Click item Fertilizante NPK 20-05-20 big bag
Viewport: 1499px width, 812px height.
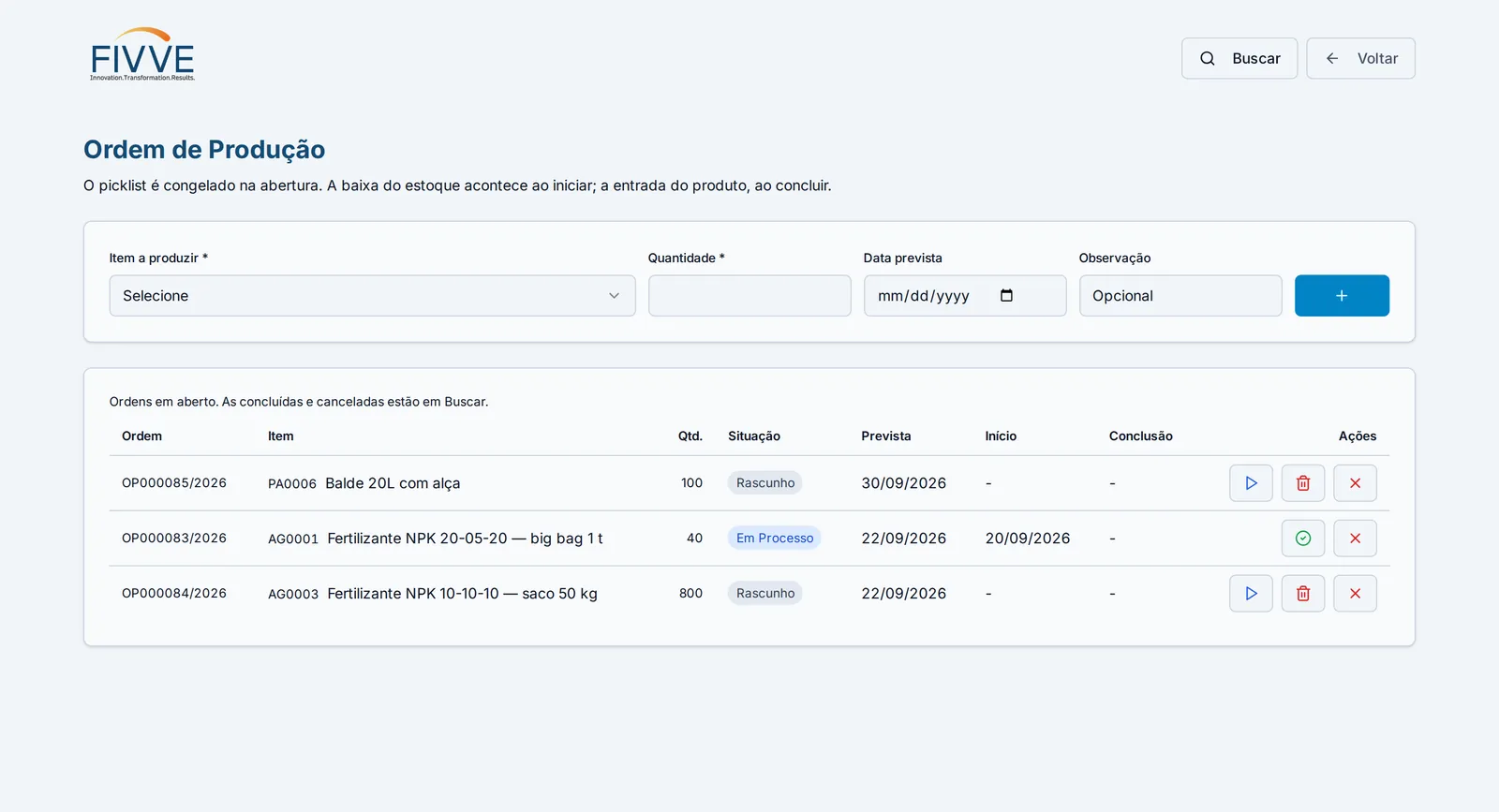coord(465,539)
